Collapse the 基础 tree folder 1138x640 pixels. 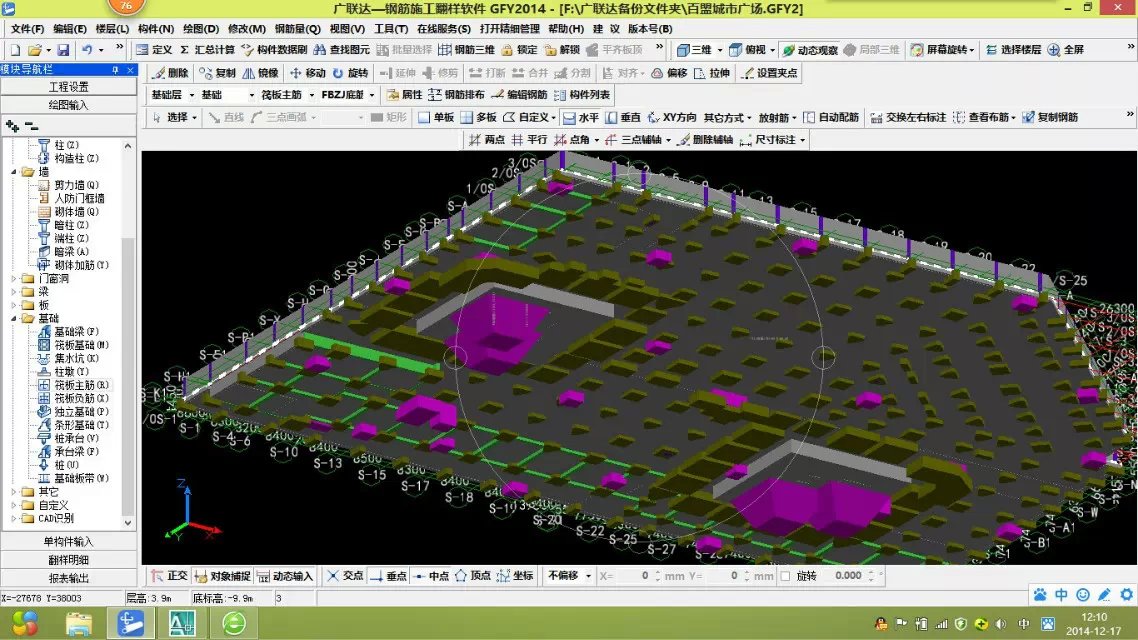pyautogui.click(x=14, y=319)
